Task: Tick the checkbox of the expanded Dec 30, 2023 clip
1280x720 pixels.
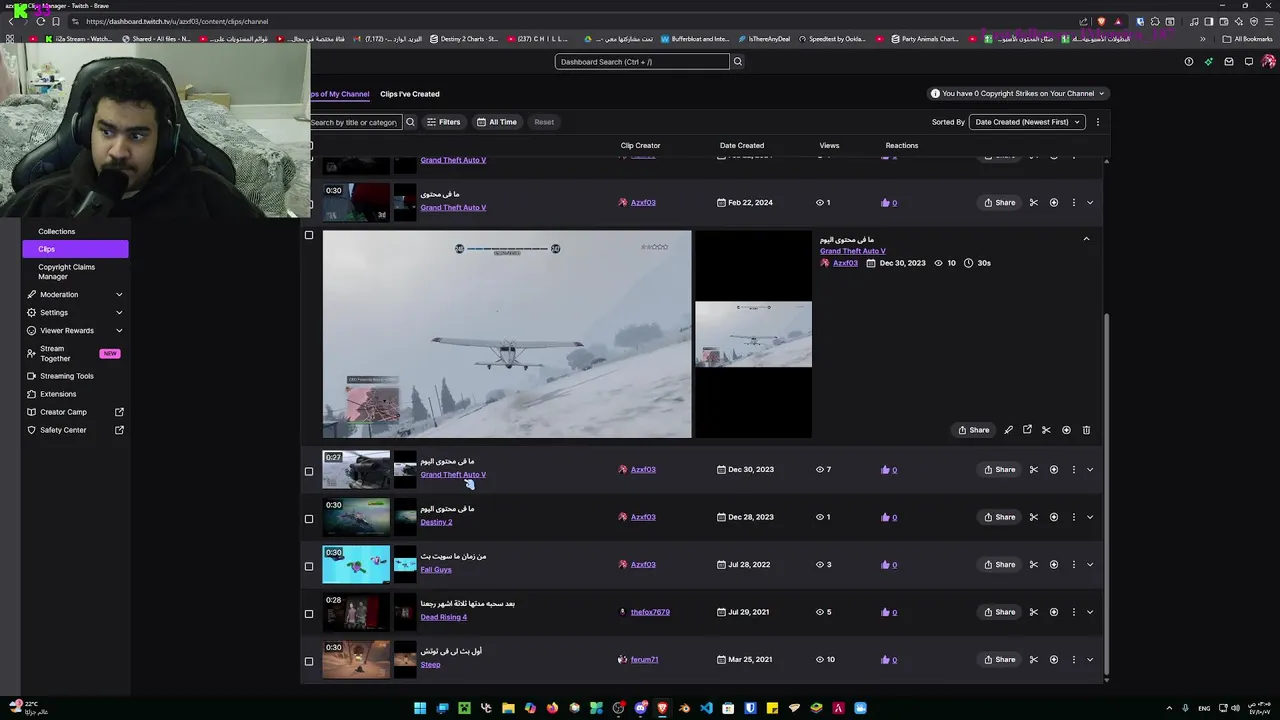Action: click(309, 235)
